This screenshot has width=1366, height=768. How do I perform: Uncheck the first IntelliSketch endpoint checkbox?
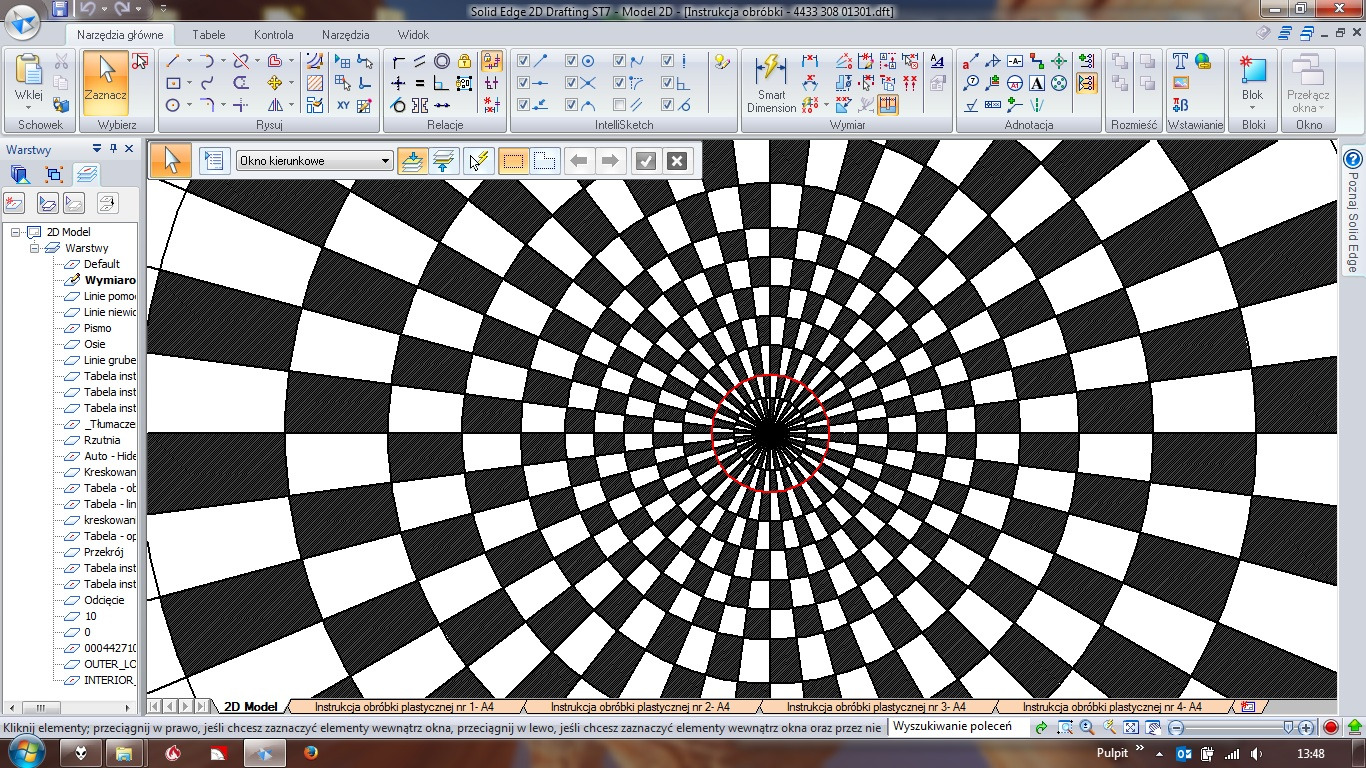pyautogui.click(x=523, y=61)
